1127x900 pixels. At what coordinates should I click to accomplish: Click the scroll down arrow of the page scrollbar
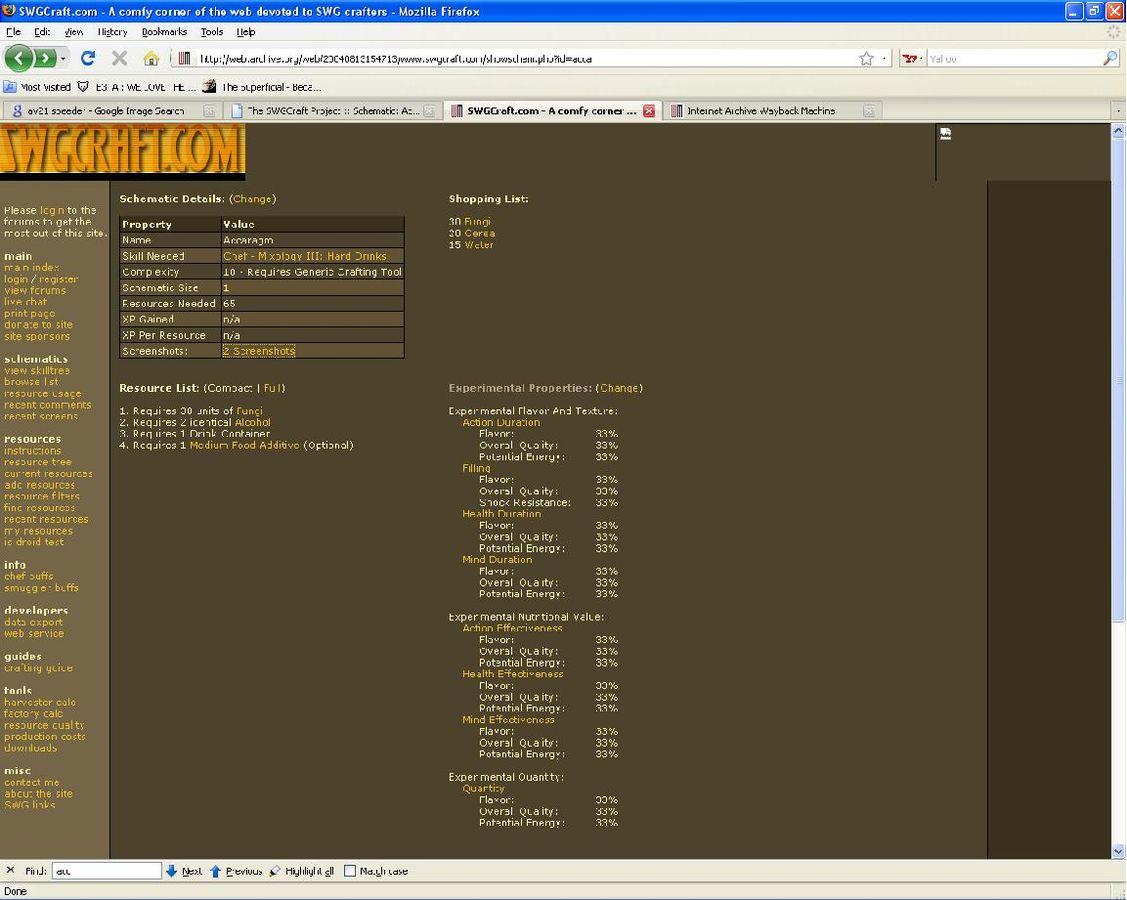tap(1118, 851)
